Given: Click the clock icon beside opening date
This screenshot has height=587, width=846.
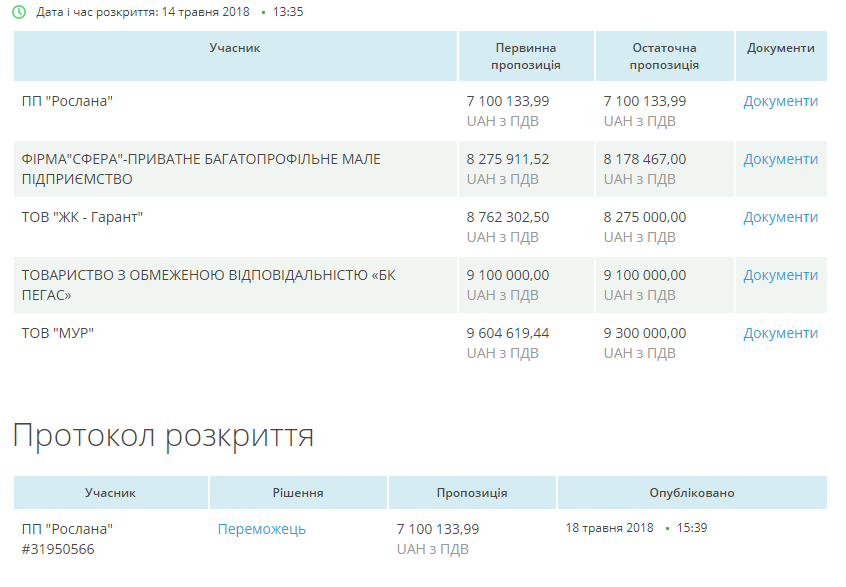Looking at the screenshot, I should click(x=19, y=12).
